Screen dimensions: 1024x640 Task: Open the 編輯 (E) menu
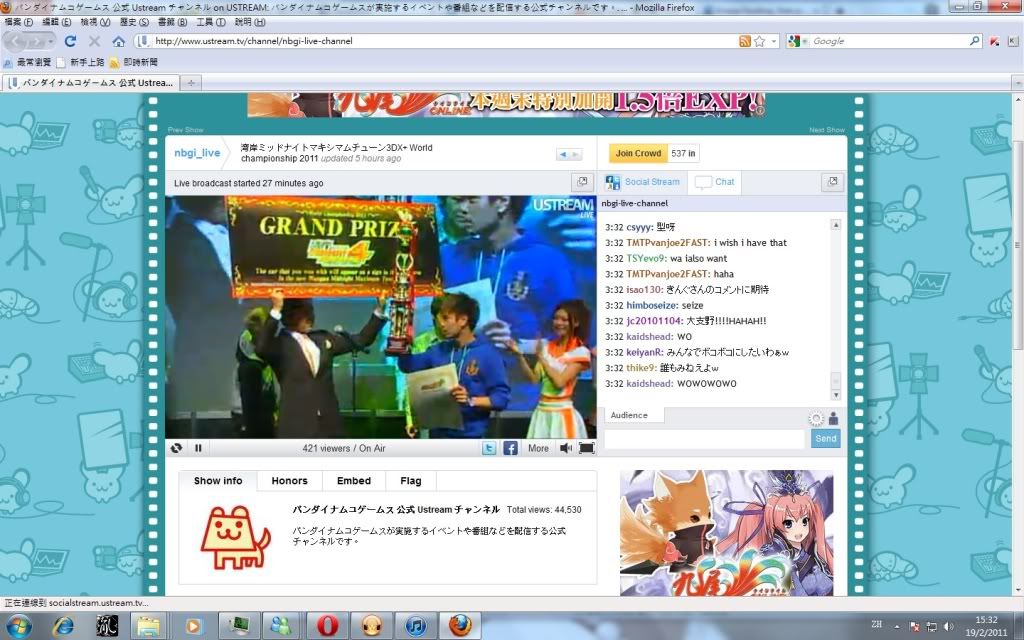pos(57,22)
